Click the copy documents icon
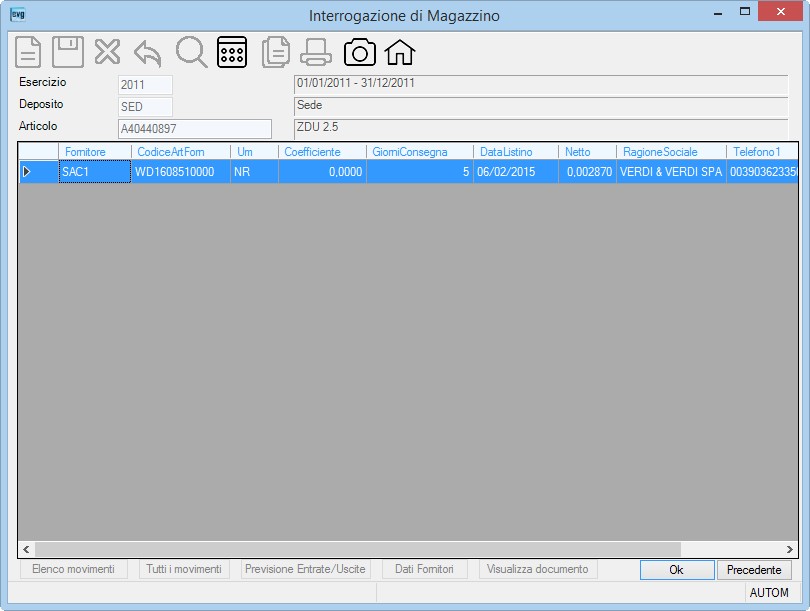The width and height of the screenshot is (810, 611). coord(276,52)
